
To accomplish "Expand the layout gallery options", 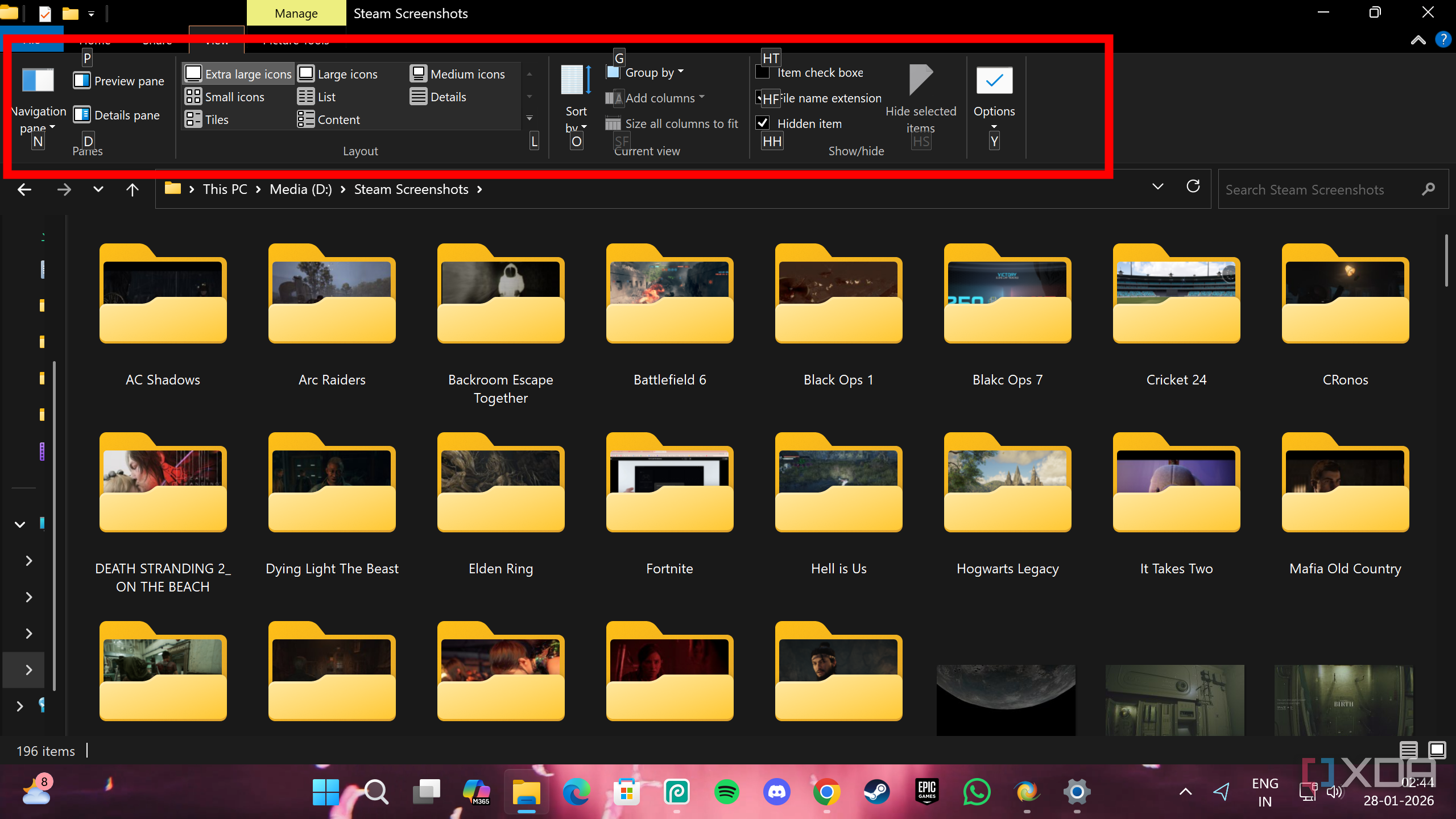I will (x=530, y=118).
